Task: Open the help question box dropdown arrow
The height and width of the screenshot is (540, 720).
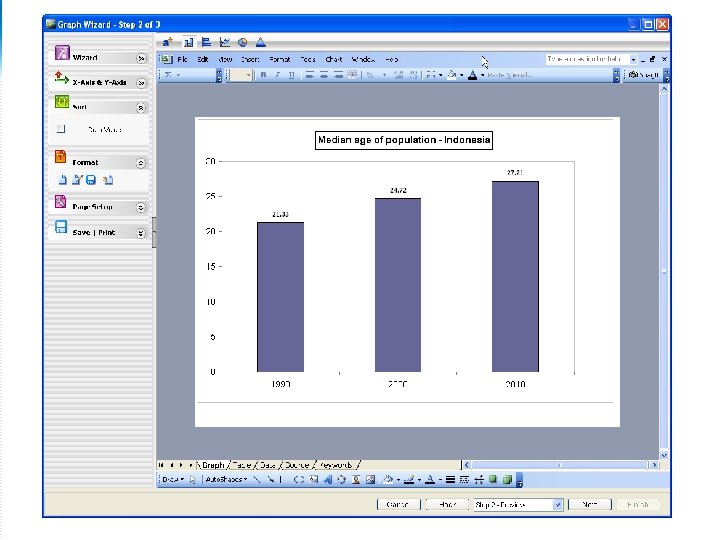Action: (633, 59)
